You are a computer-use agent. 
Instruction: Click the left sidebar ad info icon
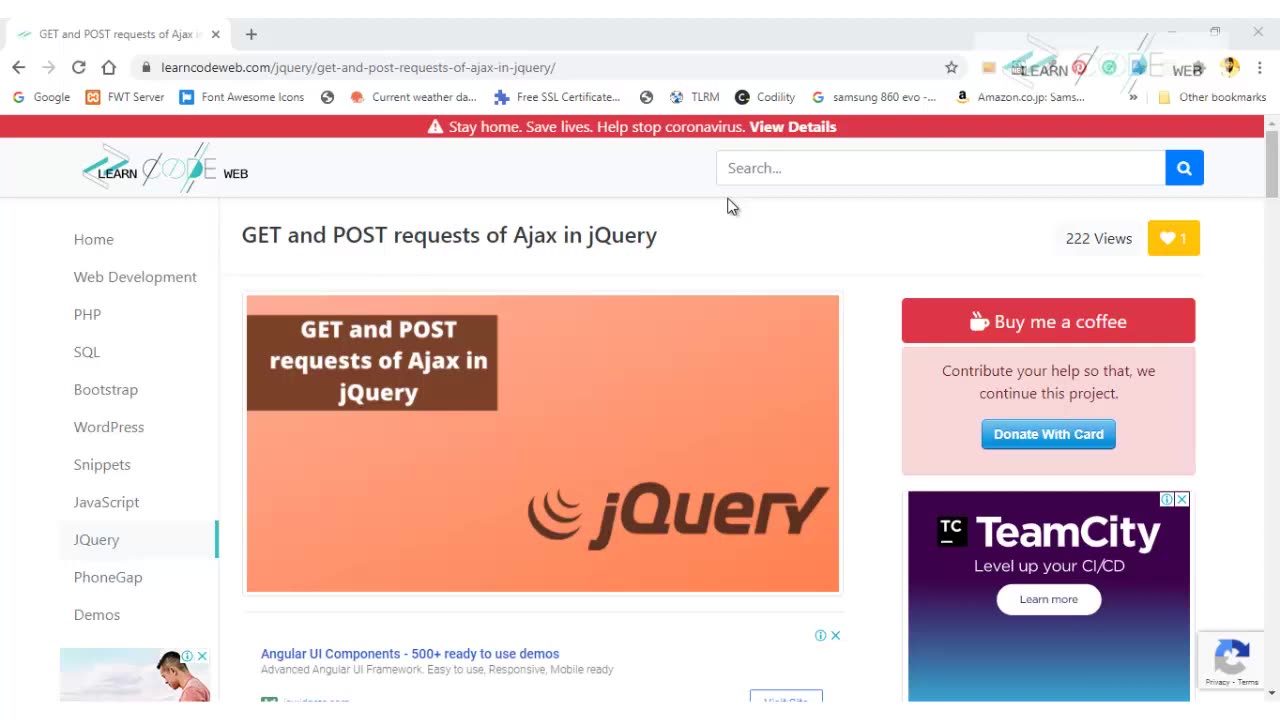(x=187, y=656)
